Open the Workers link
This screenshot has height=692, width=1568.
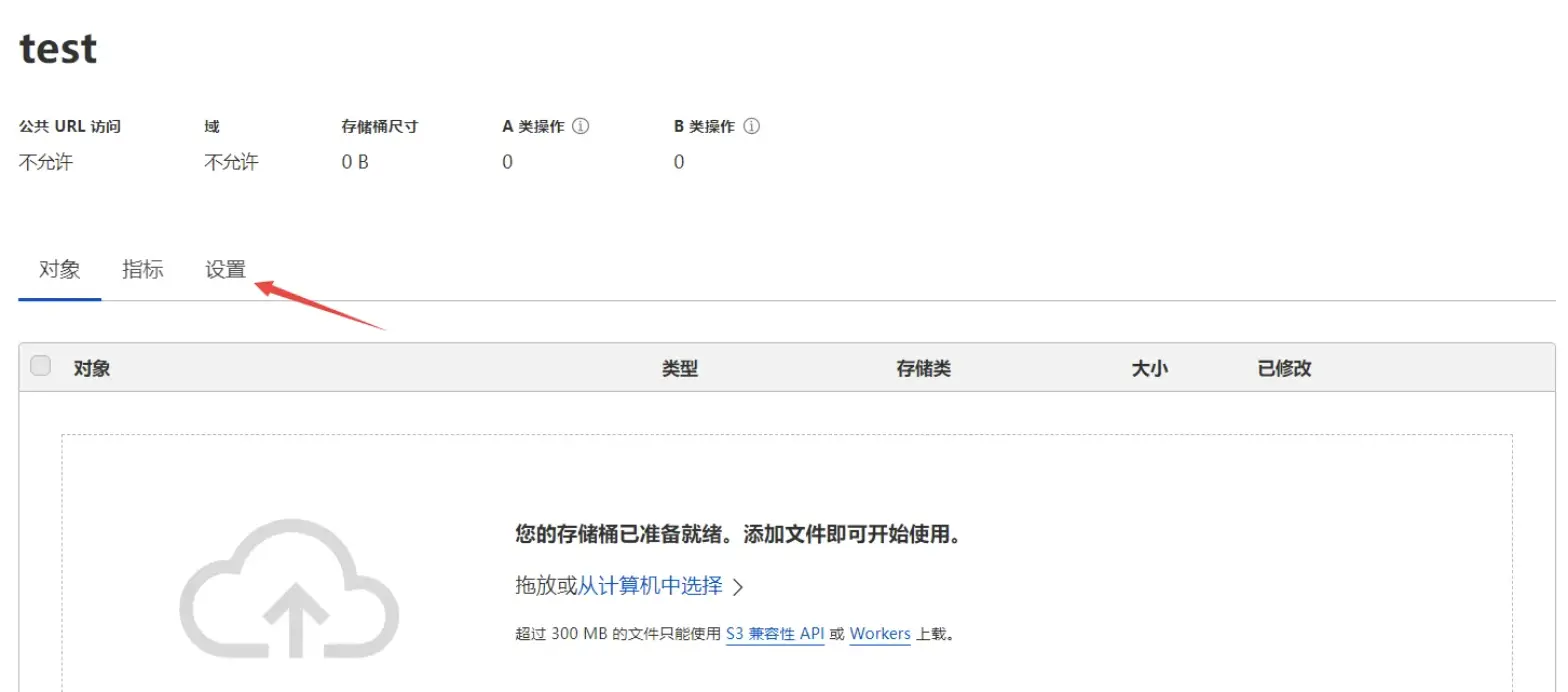coord(880,634)
